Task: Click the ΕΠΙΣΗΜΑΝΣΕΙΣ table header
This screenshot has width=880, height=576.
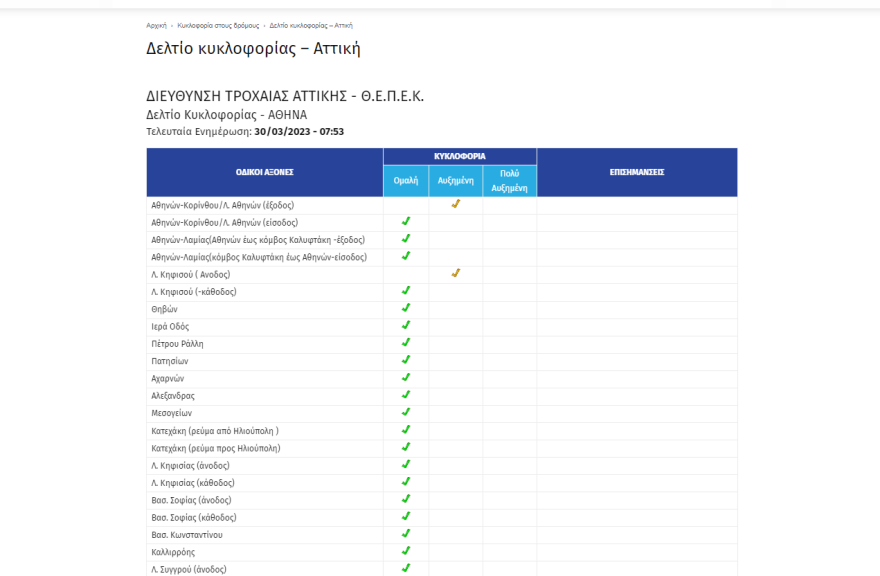Action: (637, 172)
